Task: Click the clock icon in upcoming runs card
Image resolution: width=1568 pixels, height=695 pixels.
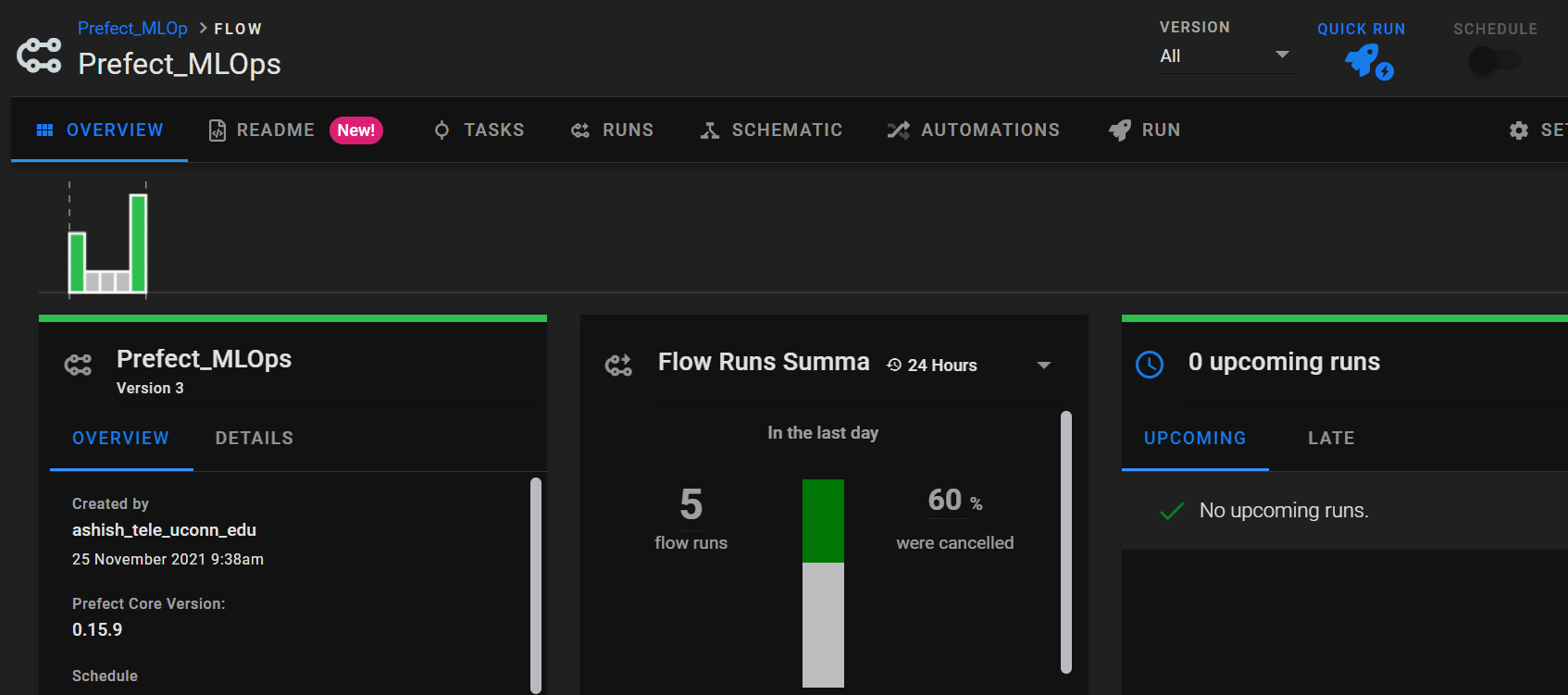Action: click(1150, 365)
